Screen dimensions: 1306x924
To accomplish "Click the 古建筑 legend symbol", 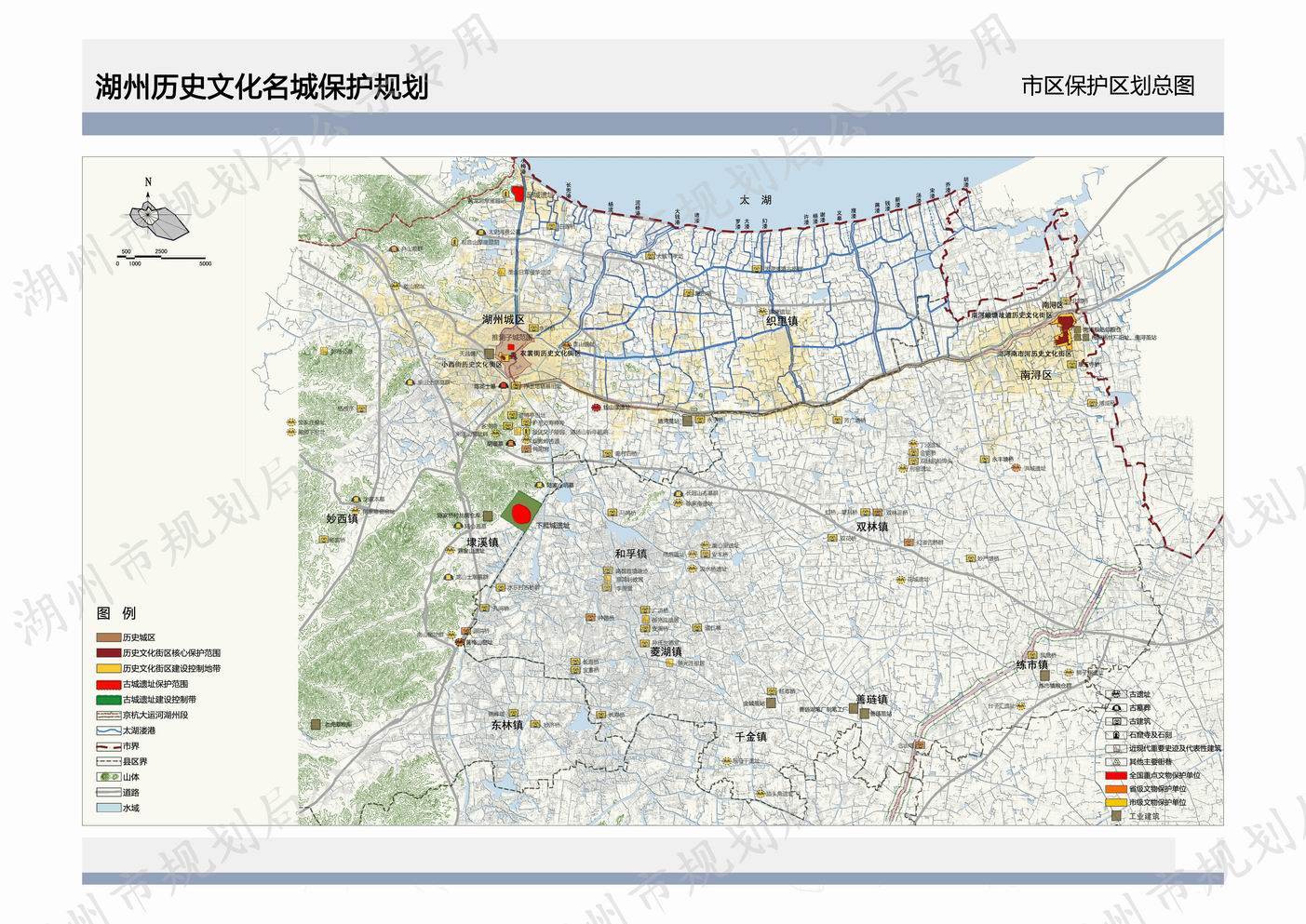I will (1114, 721).
